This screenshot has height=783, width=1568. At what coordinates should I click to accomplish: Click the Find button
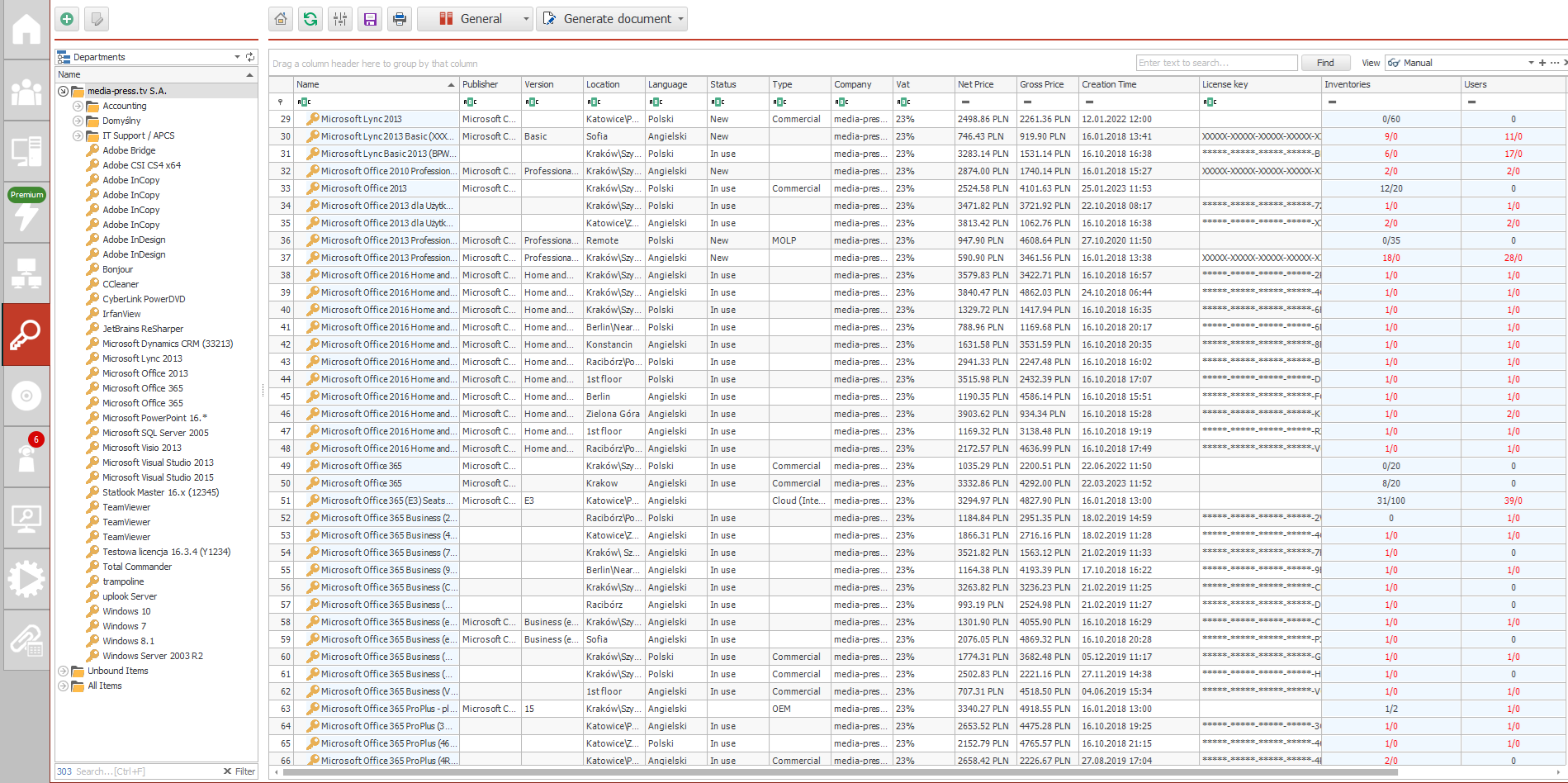pyautogui.click(x=1325, y=63)
